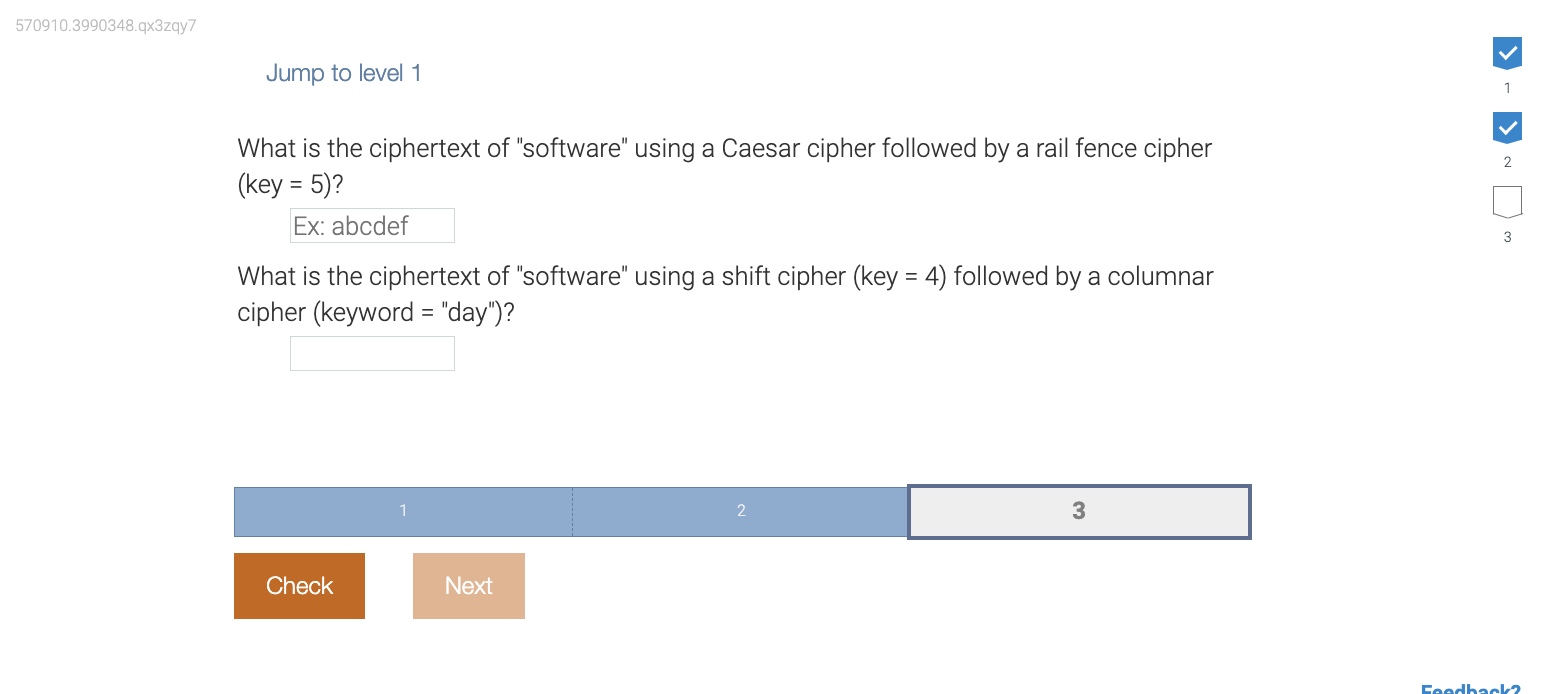Switch to level 2 on the progress bar

tap(740, 511)
